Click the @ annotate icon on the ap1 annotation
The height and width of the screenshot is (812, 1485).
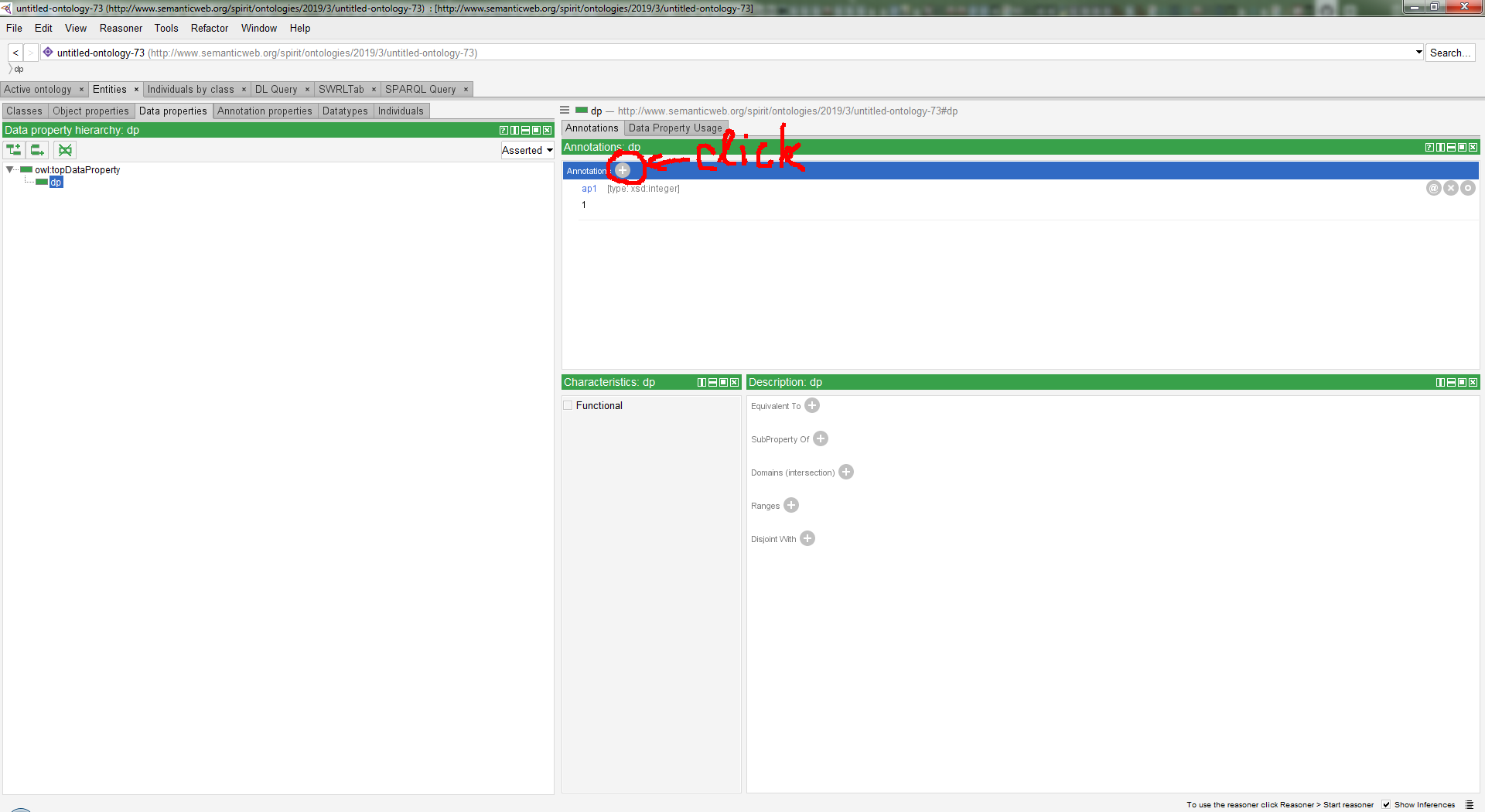tap(1433, 188)
